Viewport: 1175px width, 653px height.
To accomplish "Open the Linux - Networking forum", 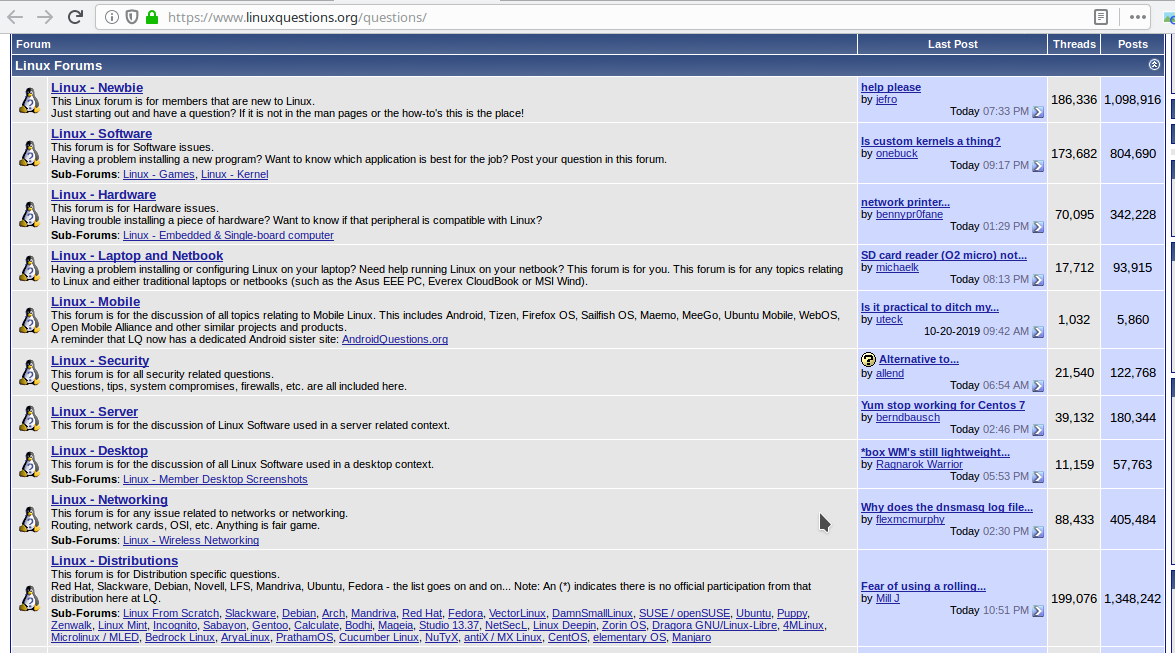I will [109, 499].
